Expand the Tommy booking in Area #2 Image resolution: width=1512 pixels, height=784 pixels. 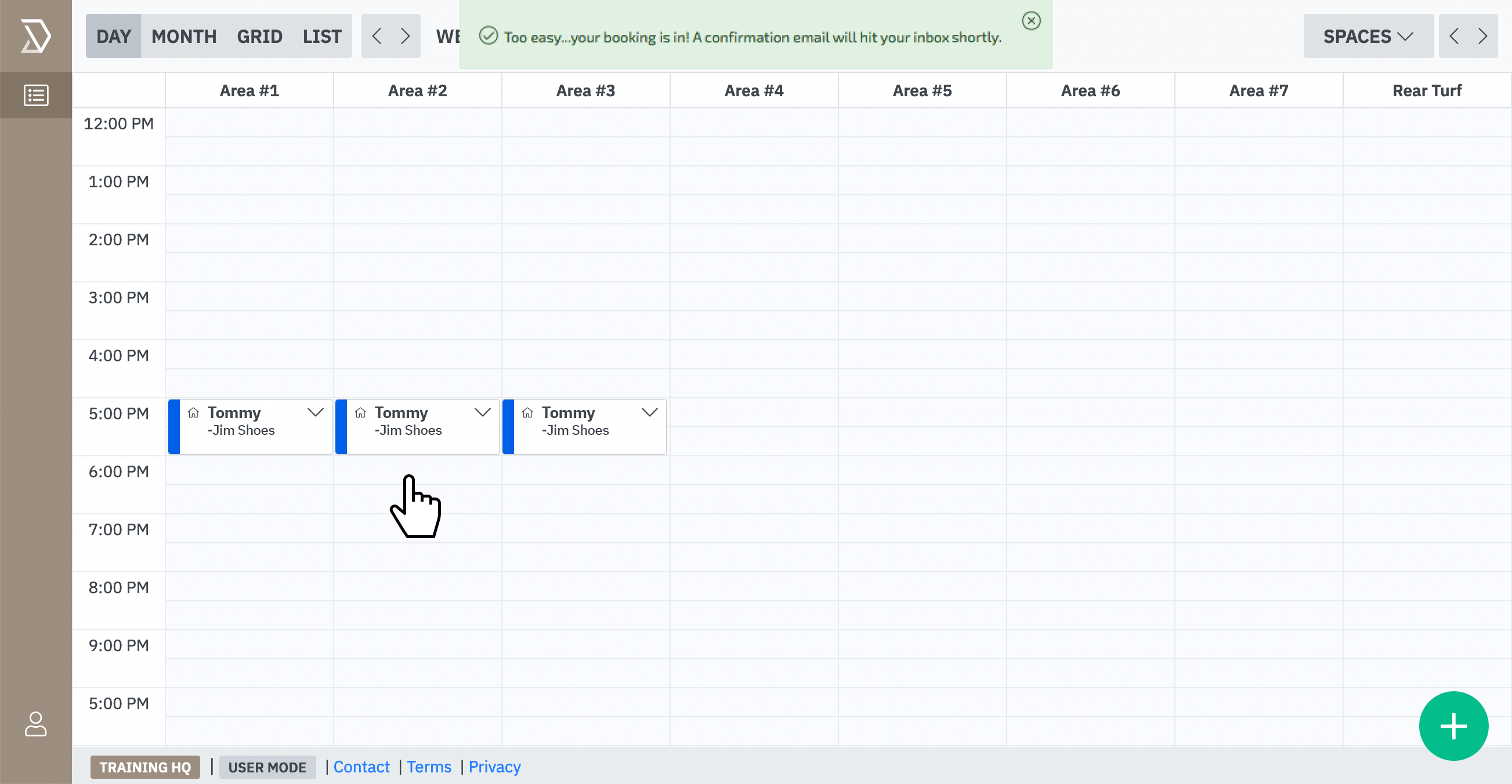tap(483, 412)
